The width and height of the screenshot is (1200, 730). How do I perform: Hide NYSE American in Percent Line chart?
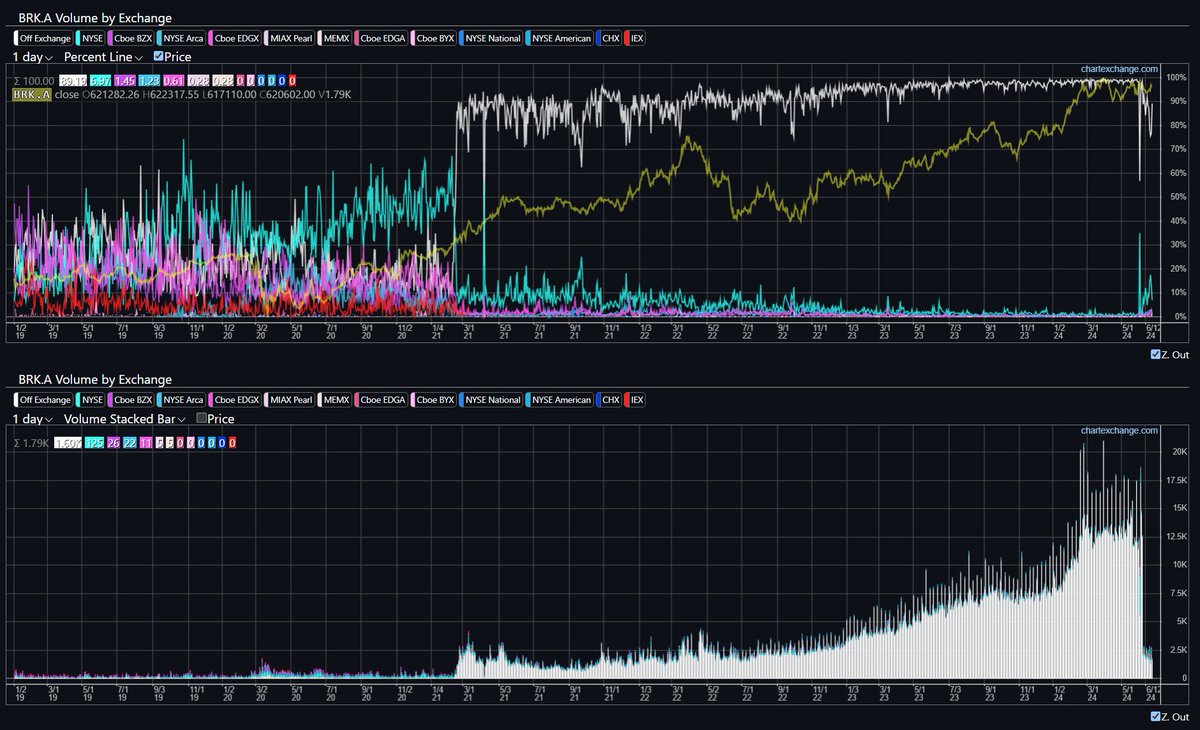point(560,38)
